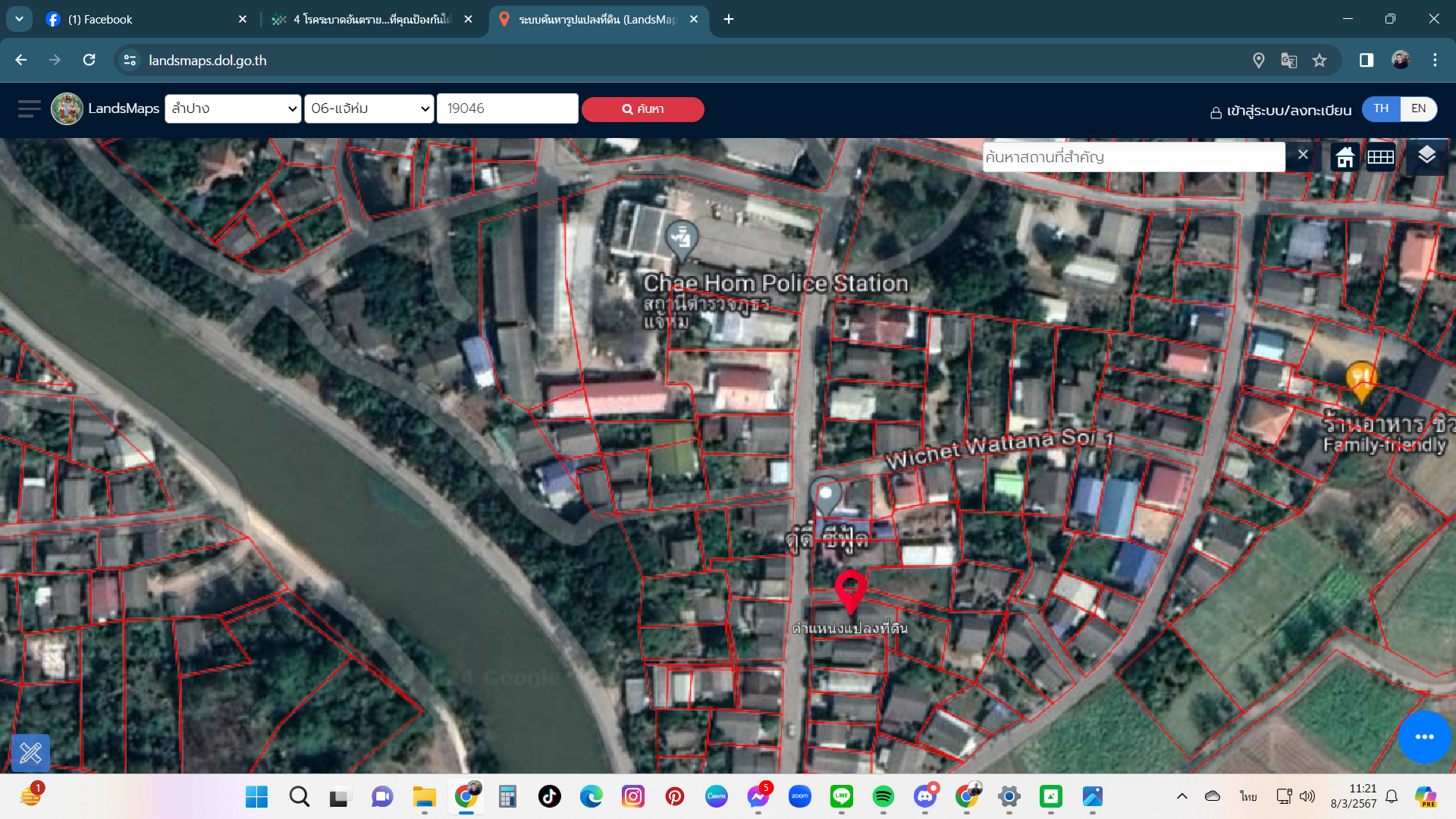This screenshot has height=819, width=1456.
Task: Click the address bar landsmaps.dol.go.th
Action: (x=207, y=61)
